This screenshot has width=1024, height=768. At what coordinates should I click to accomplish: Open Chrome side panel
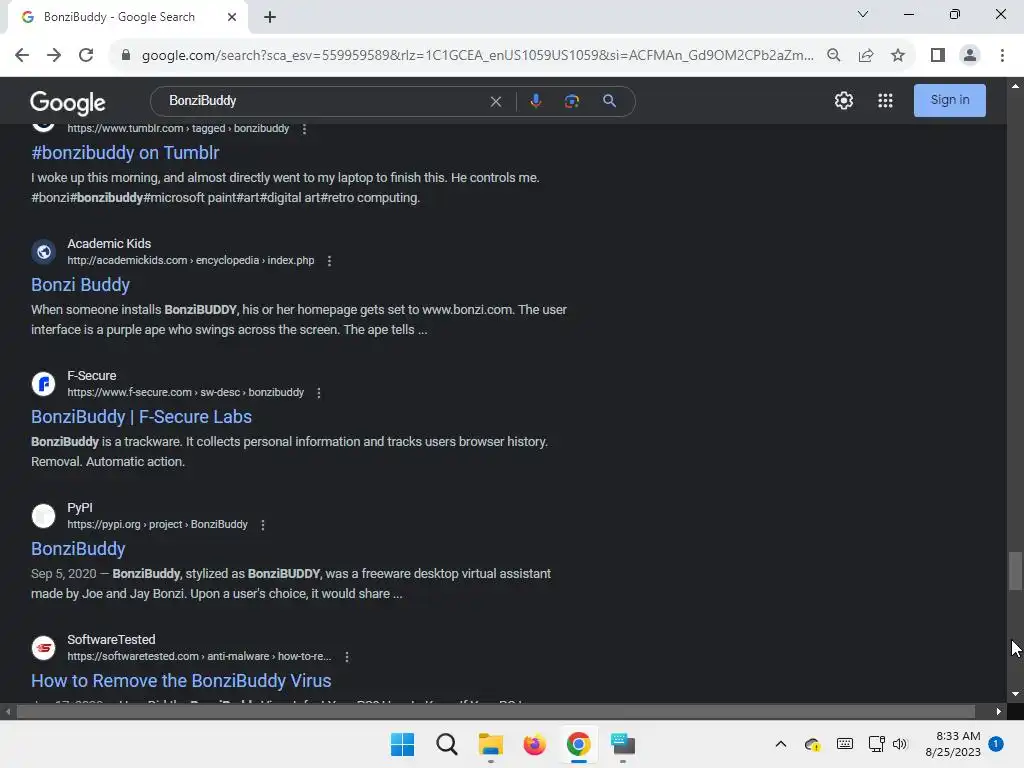(x=938, y=56)
